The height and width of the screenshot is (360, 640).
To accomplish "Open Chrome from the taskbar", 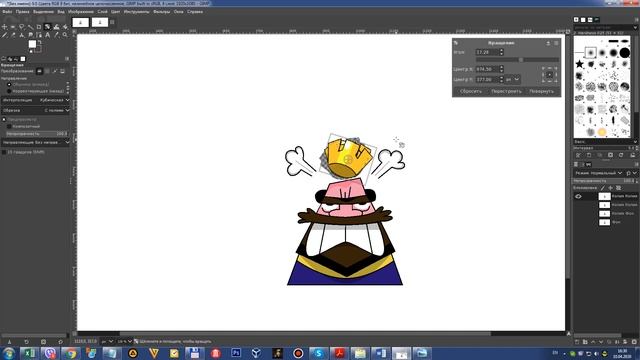I will pyautogui.click(x=71, y=353).
